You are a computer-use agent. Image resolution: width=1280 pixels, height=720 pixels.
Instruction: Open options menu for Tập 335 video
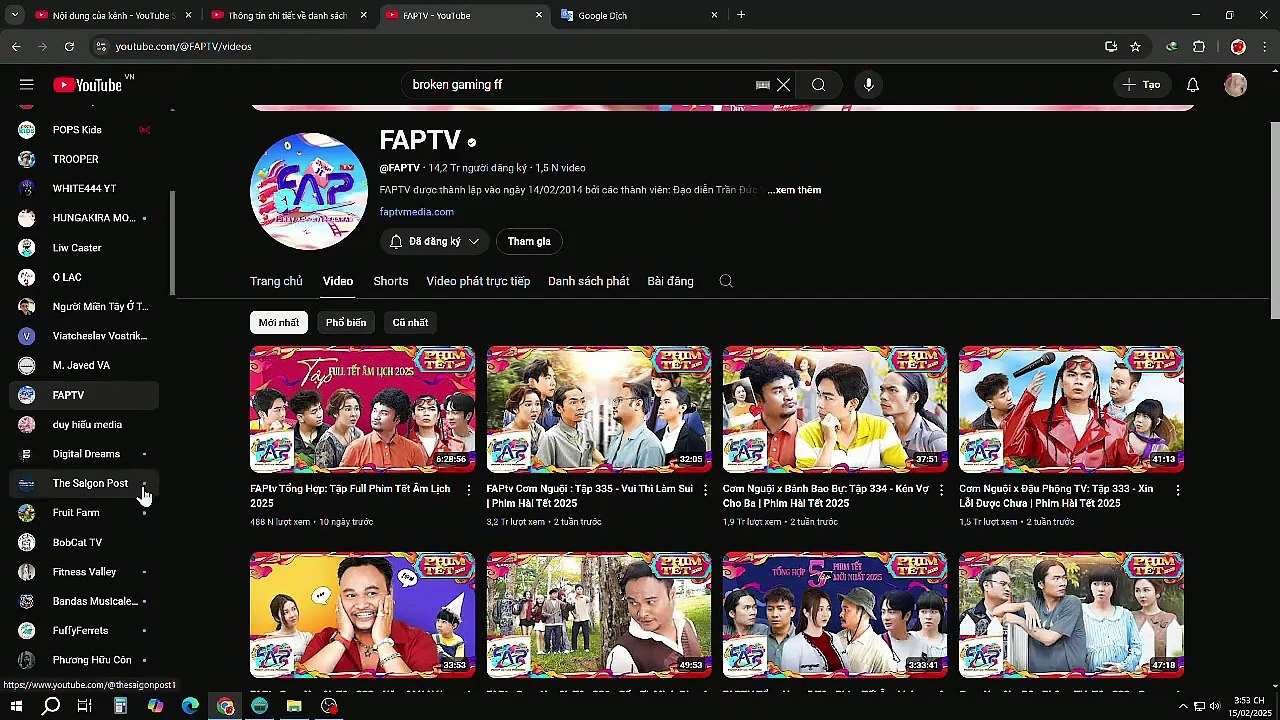click(x=705, y=490)
